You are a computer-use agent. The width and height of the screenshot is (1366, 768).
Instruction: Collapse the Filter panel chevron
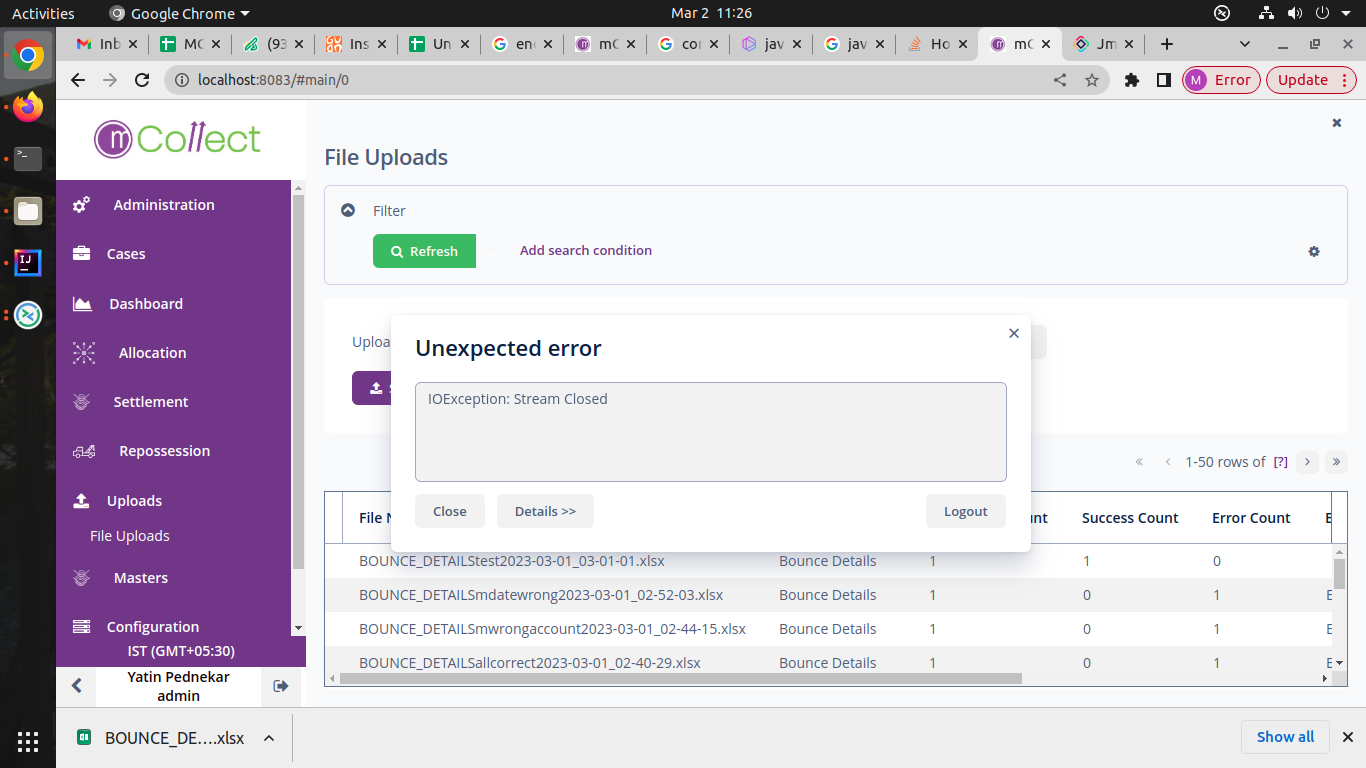click(x=348, y=210)
